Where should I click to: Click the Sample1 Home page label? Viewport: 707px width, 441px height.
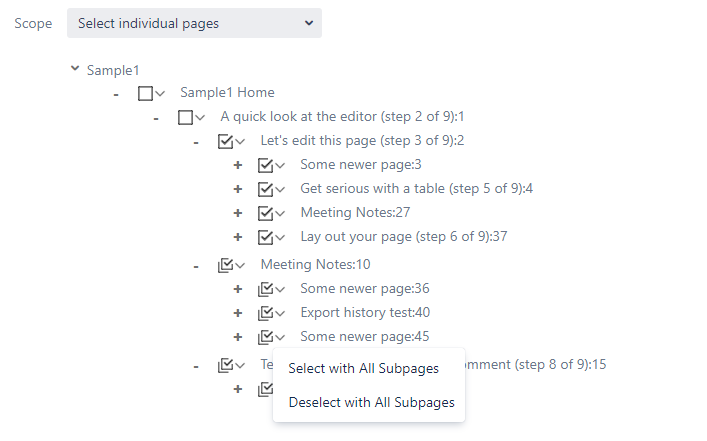click(227, 93)
